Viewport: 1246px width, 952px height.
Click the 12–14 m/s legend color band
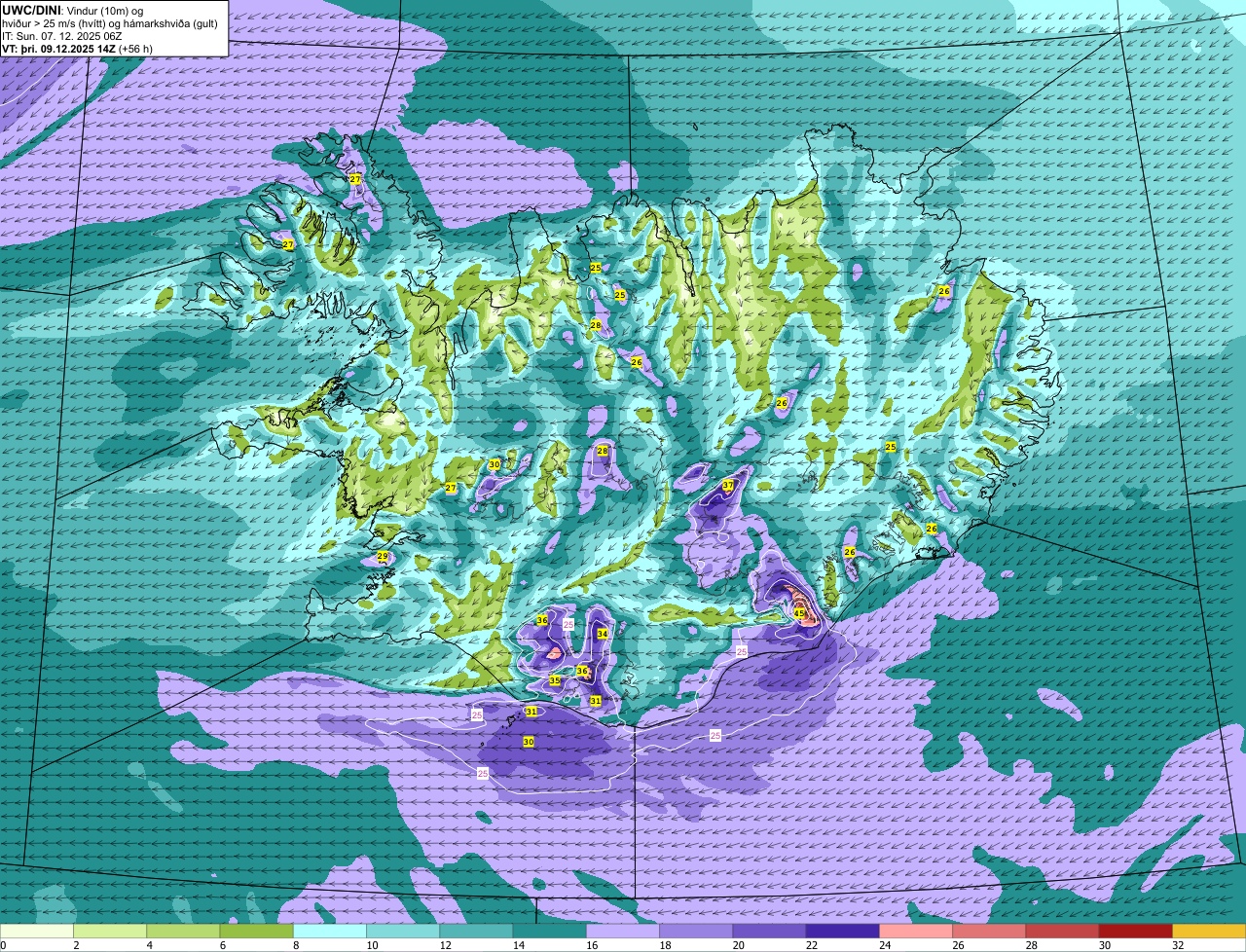476,932
